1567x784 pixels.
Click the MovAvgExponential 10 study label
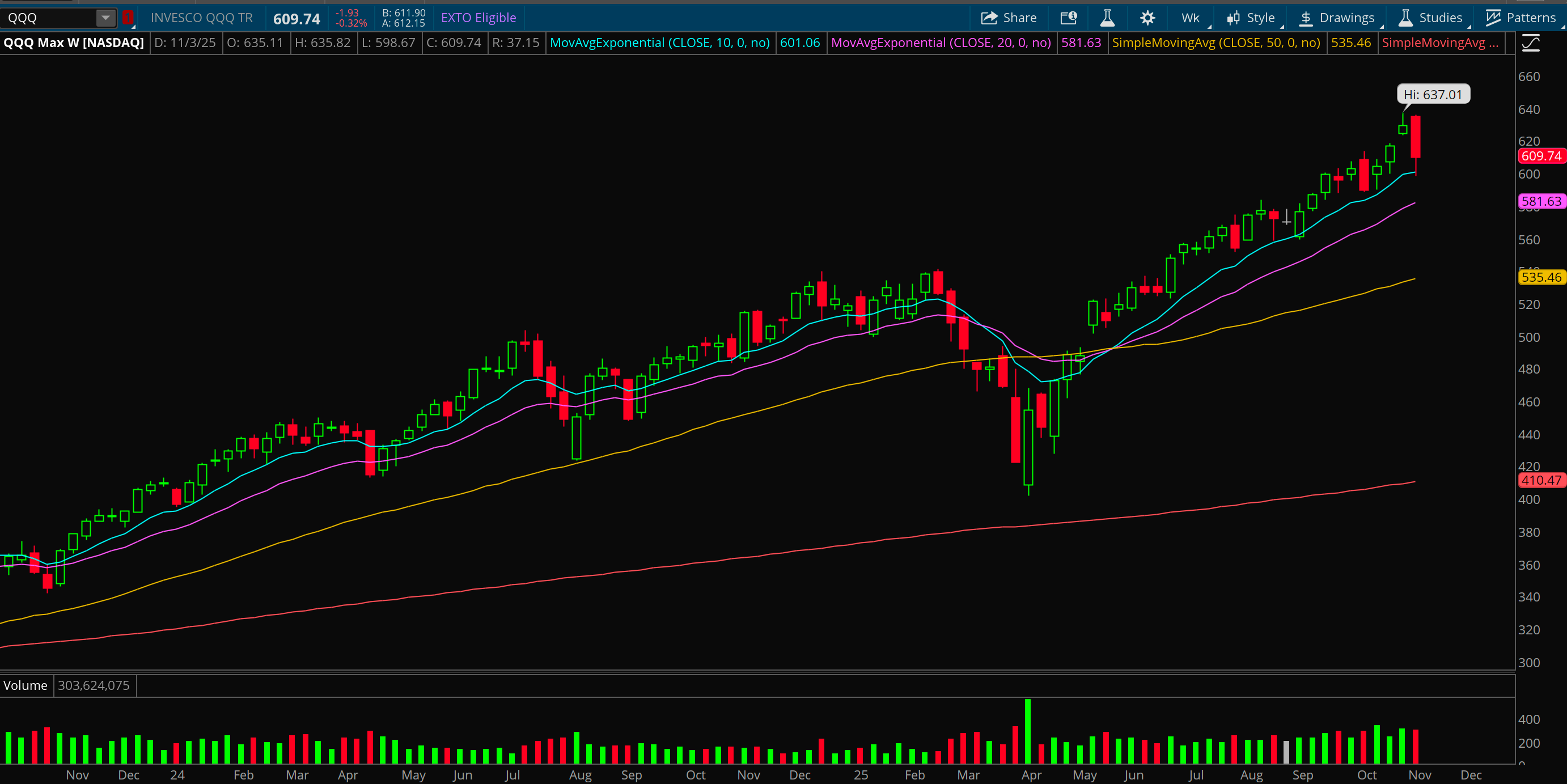pyautogui.click(x=659, y=43)
